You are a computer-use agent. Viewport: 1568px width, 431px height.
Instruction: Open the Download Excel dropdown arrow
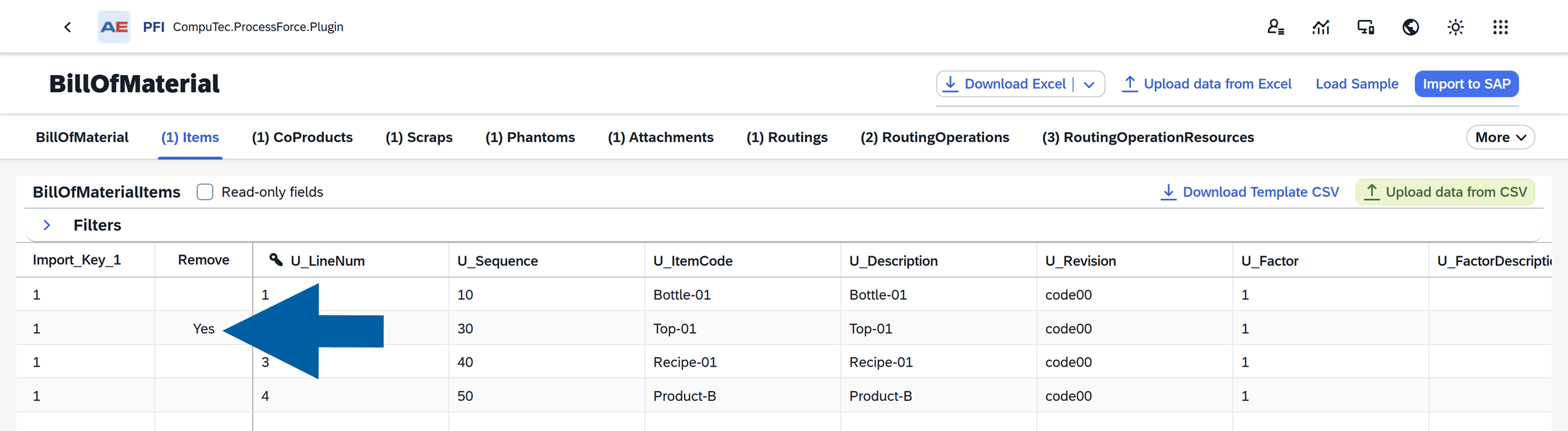tap(1089, 84)
